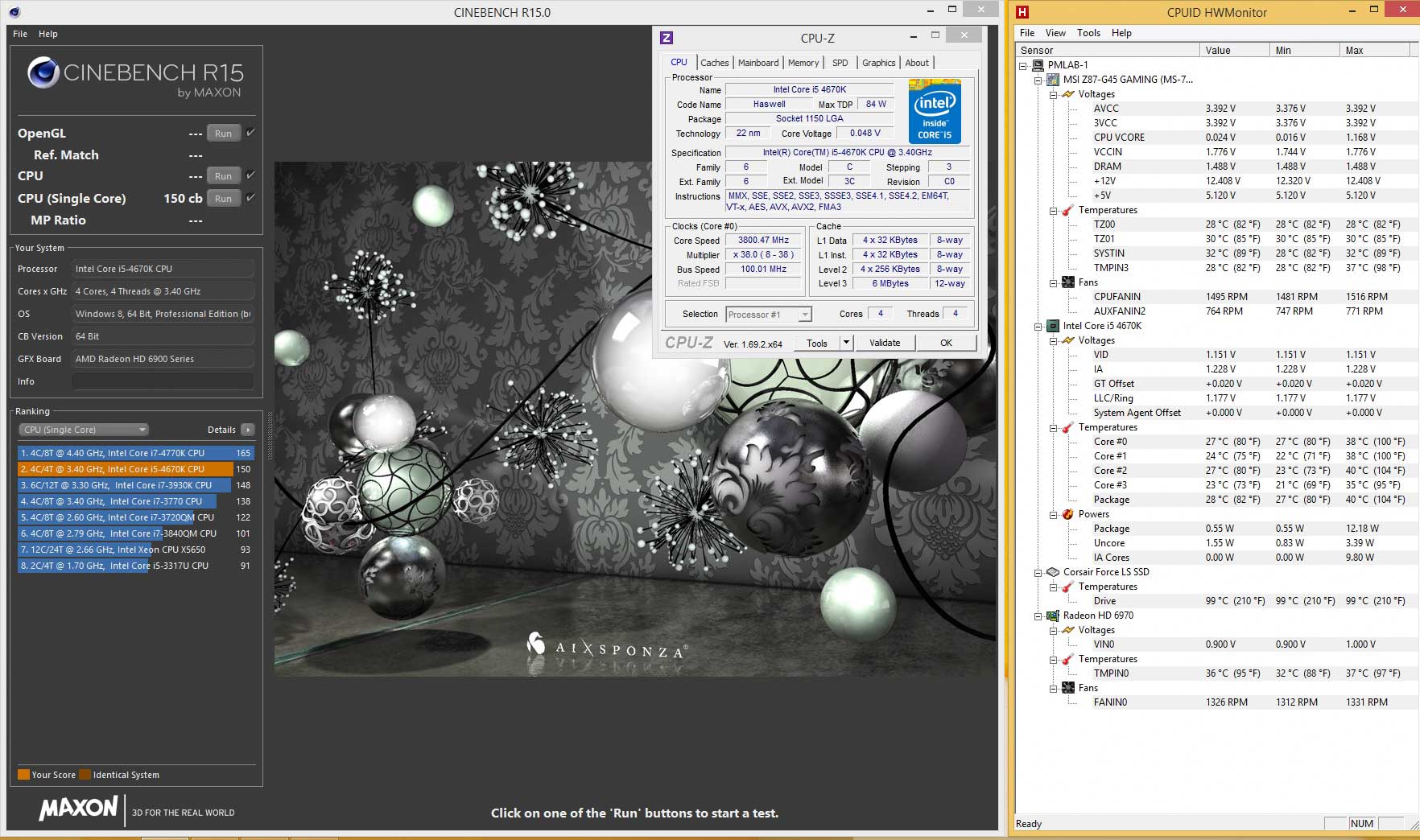Screen dimensions: 1420x840
Task: Click the Voltages icon under Radeon HD 6970
Action: (1068, 630)
